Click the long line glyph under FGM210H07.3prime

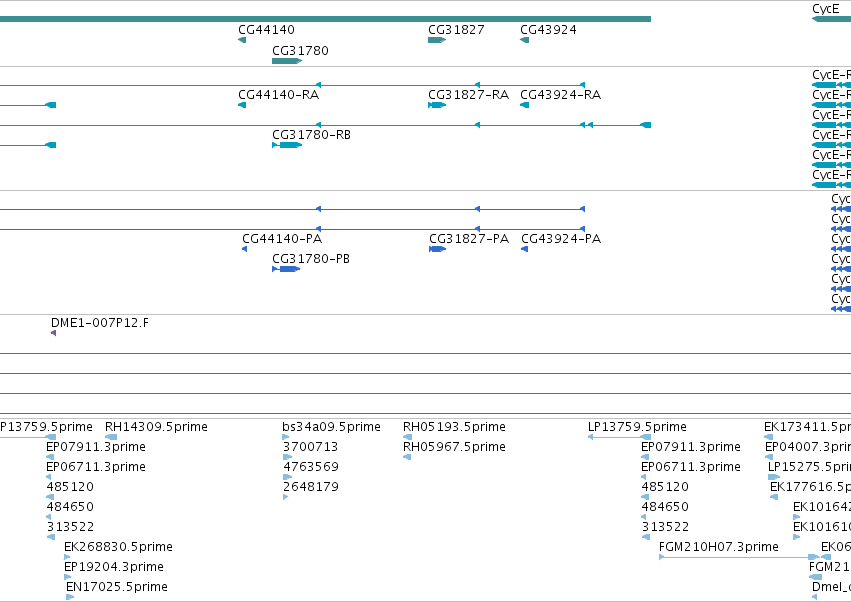pyautogui.click(x=739, y=557)
